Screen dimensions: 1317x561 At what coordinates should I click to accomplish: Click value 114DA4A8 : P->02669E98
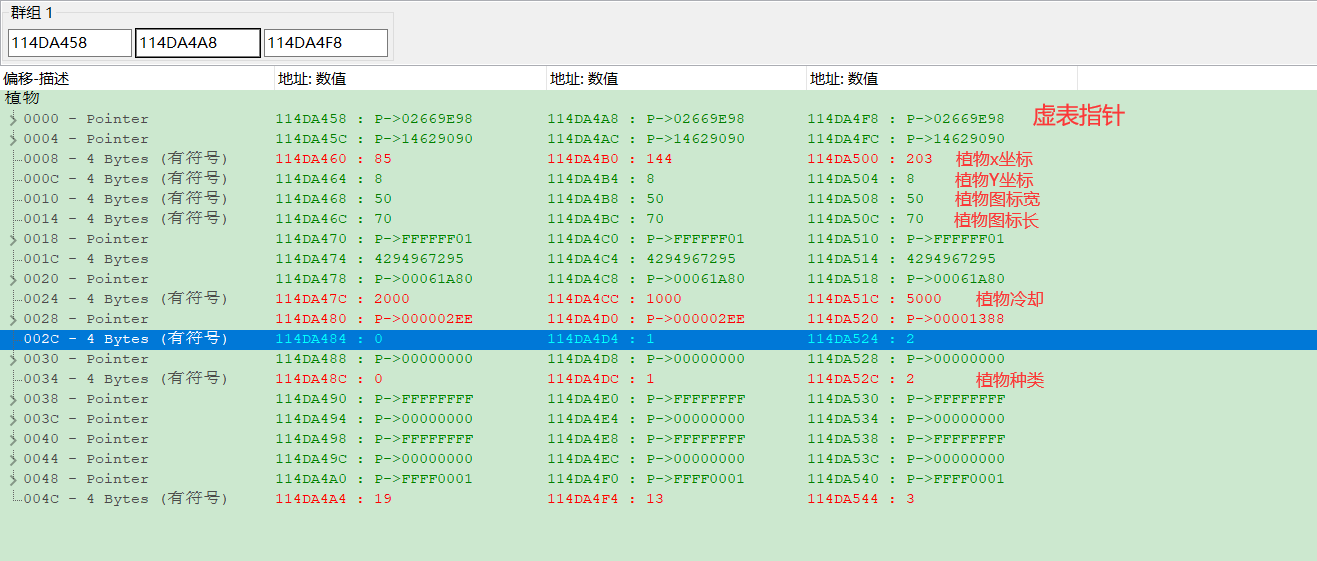pyautogui.click(x=645, y=119)
